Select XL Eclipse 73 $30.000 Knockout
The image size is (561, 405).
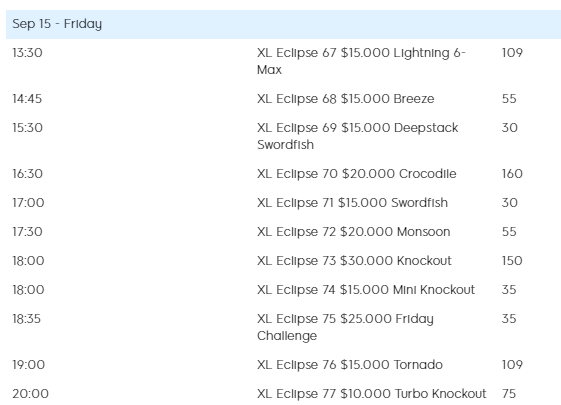[354, 261]
